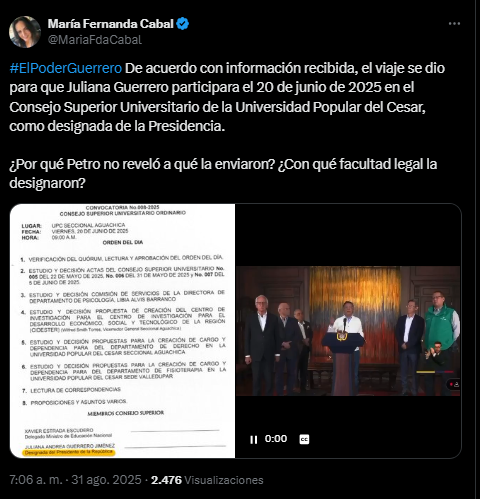Image resolution: width=480 pixels, height=499 pixels.
Task: Pause the video with the pause icon
Action: [253, 440]
